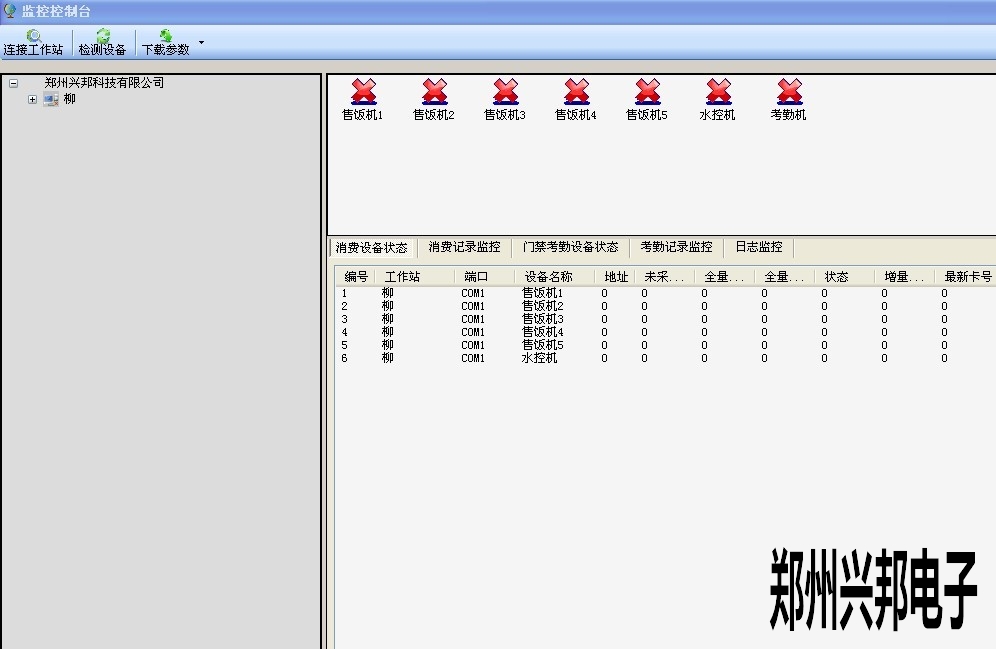Select table row 6 with 水控机
This screenshot has height=649, width=996.
(x=665, y=358)
